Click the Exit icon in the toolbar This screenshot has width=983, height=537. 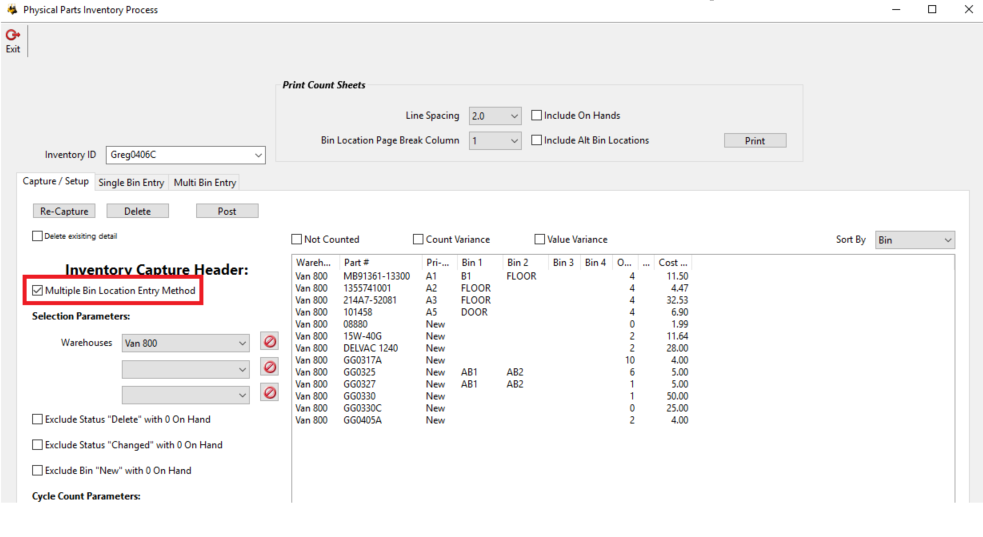tap(13, 41)
